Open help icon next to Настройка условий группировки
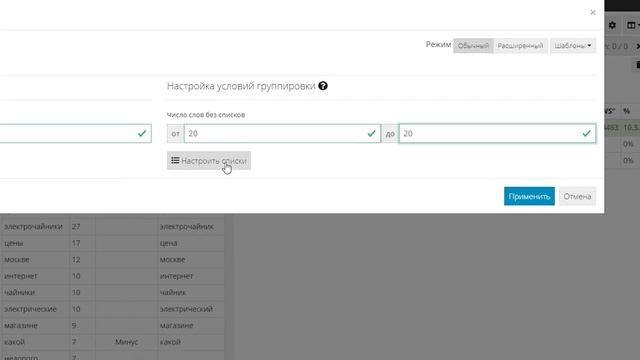 [323, 86]
